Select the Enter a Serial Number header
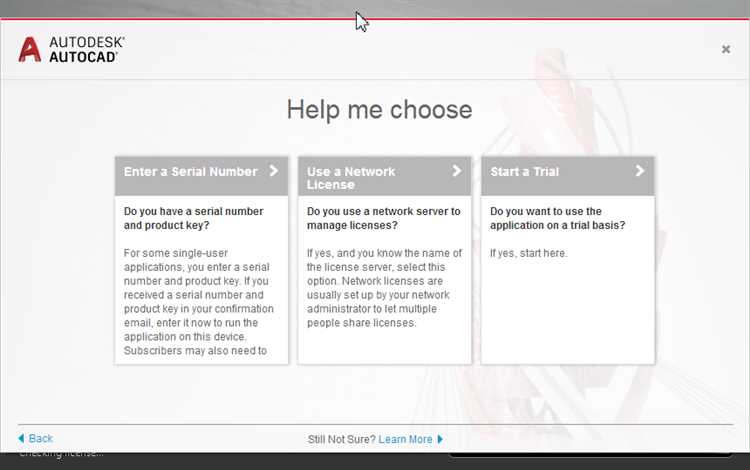This screenshot has width=750, height=470. (x=201, y=175)
